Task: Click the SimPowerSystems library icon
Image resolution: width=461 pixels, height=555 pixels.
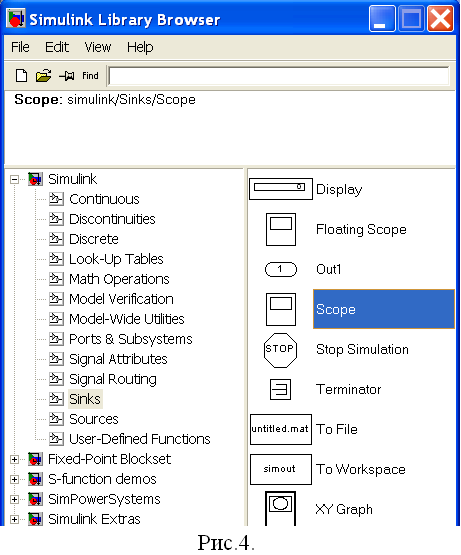Action: [35, 499]
